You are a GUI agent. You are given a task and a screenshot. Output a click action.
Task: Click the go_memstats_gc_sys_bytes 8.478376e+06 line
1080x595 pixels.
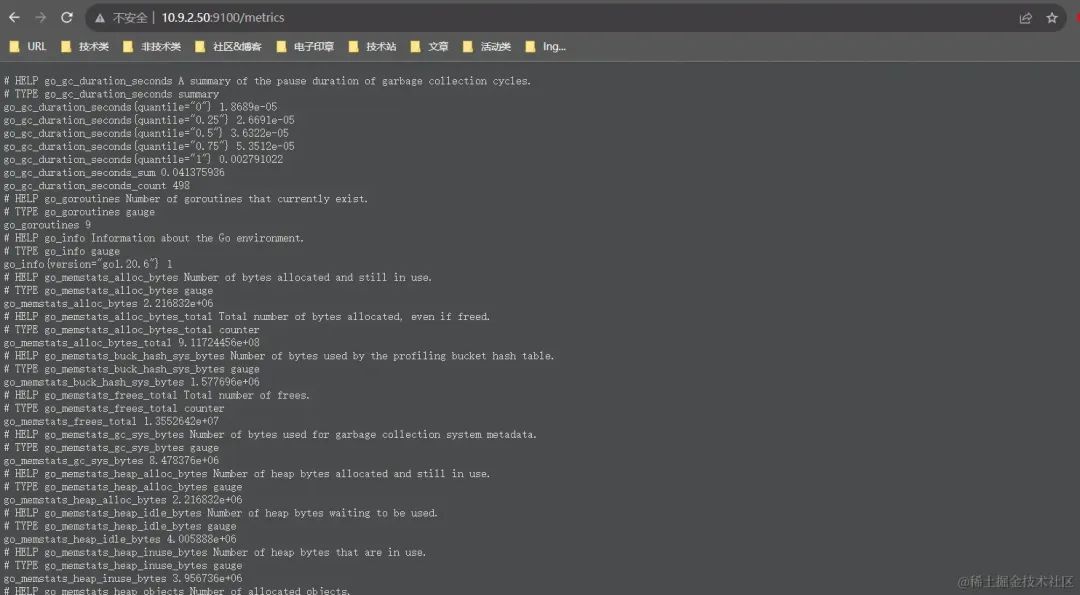[111, 461]
